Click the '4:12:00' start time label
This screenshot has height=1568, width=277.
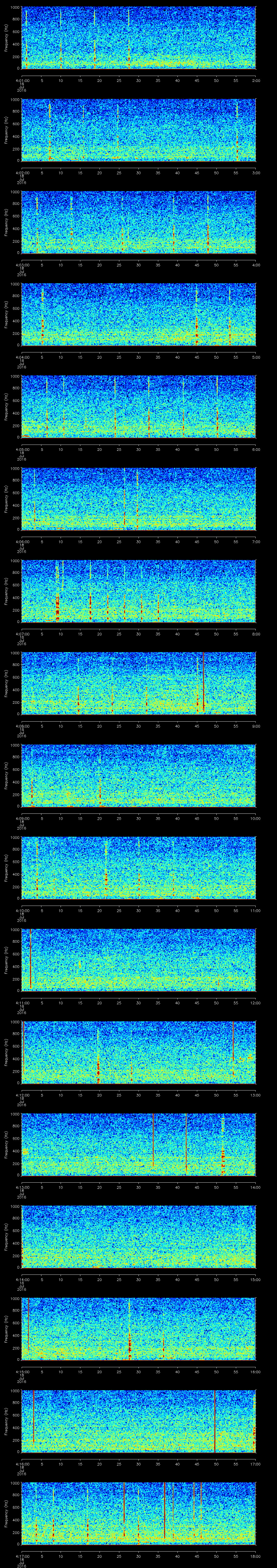(22, 1095)
